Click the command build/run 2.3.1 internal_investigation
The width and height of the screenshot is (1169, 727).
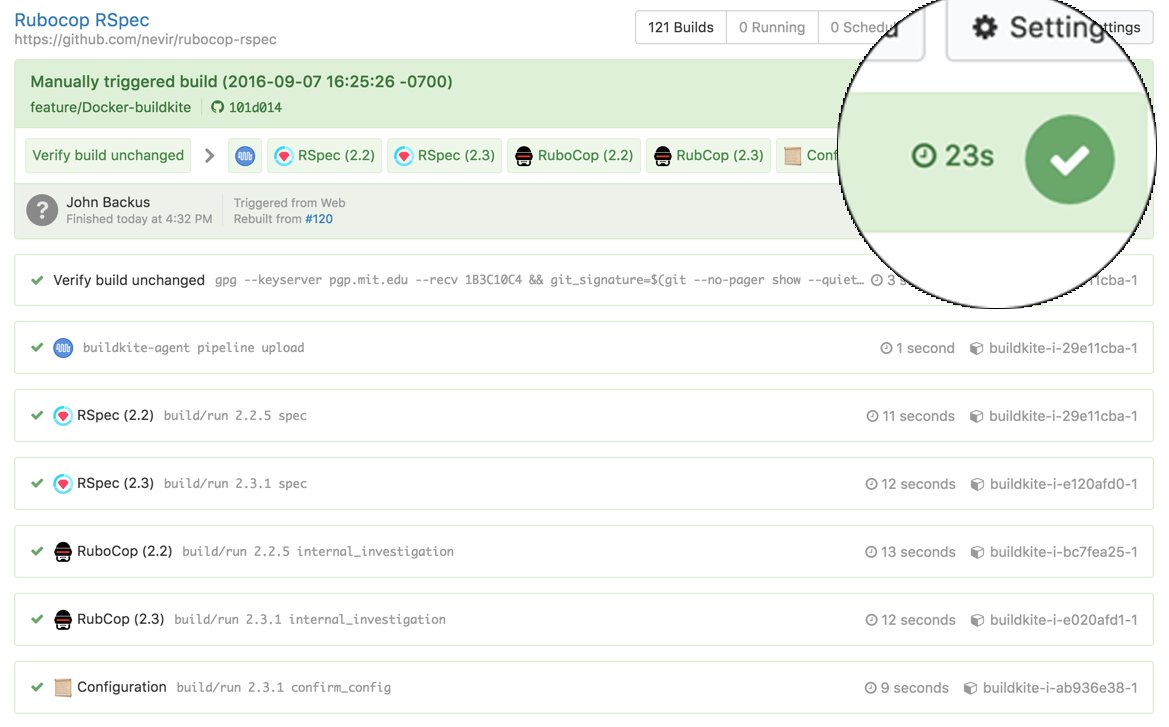pos(309,620)
